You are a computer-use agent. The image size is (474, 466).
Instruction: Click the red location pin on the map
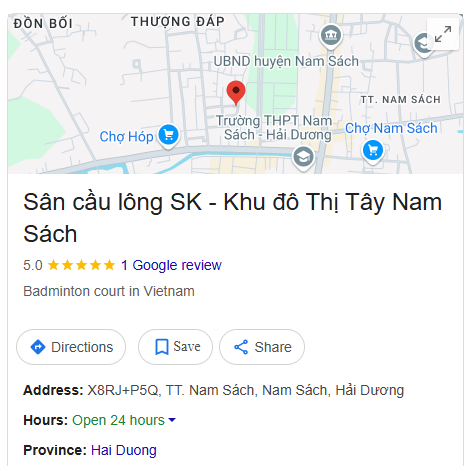tap(236, 93)
